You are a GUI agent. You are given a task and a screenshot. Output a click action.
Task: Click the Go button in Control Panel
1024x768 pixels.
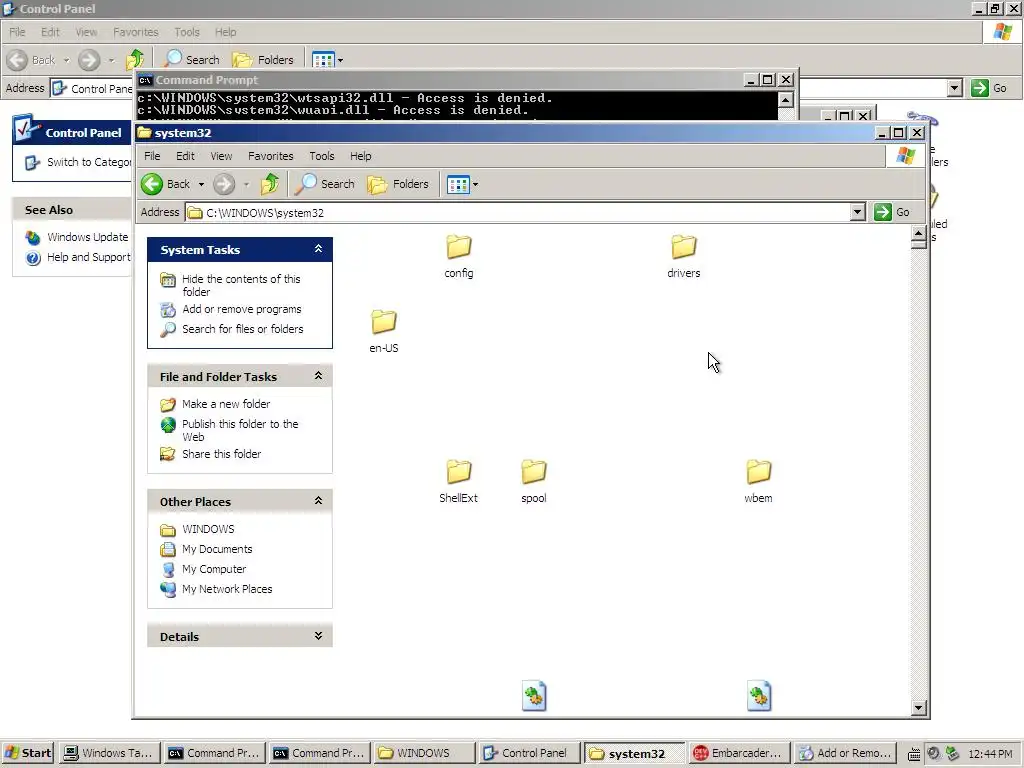(989, 88)
